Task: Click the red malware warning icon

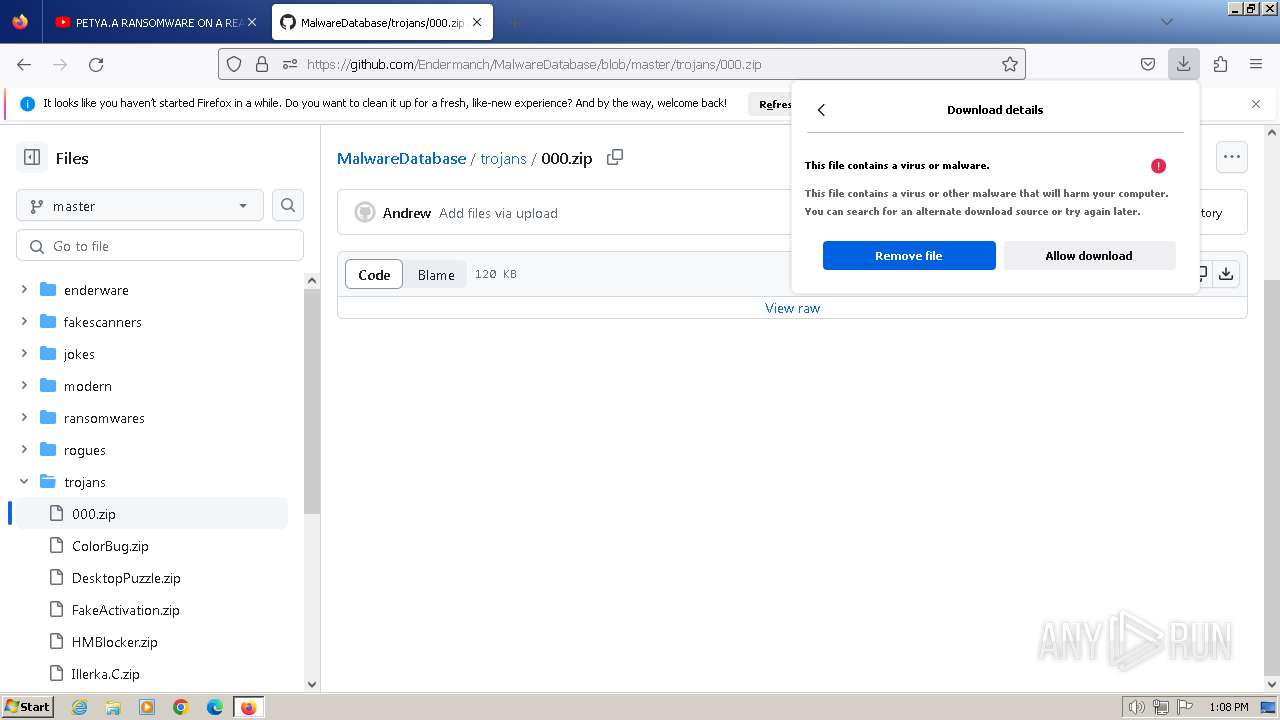Action: coord(1158,166)
